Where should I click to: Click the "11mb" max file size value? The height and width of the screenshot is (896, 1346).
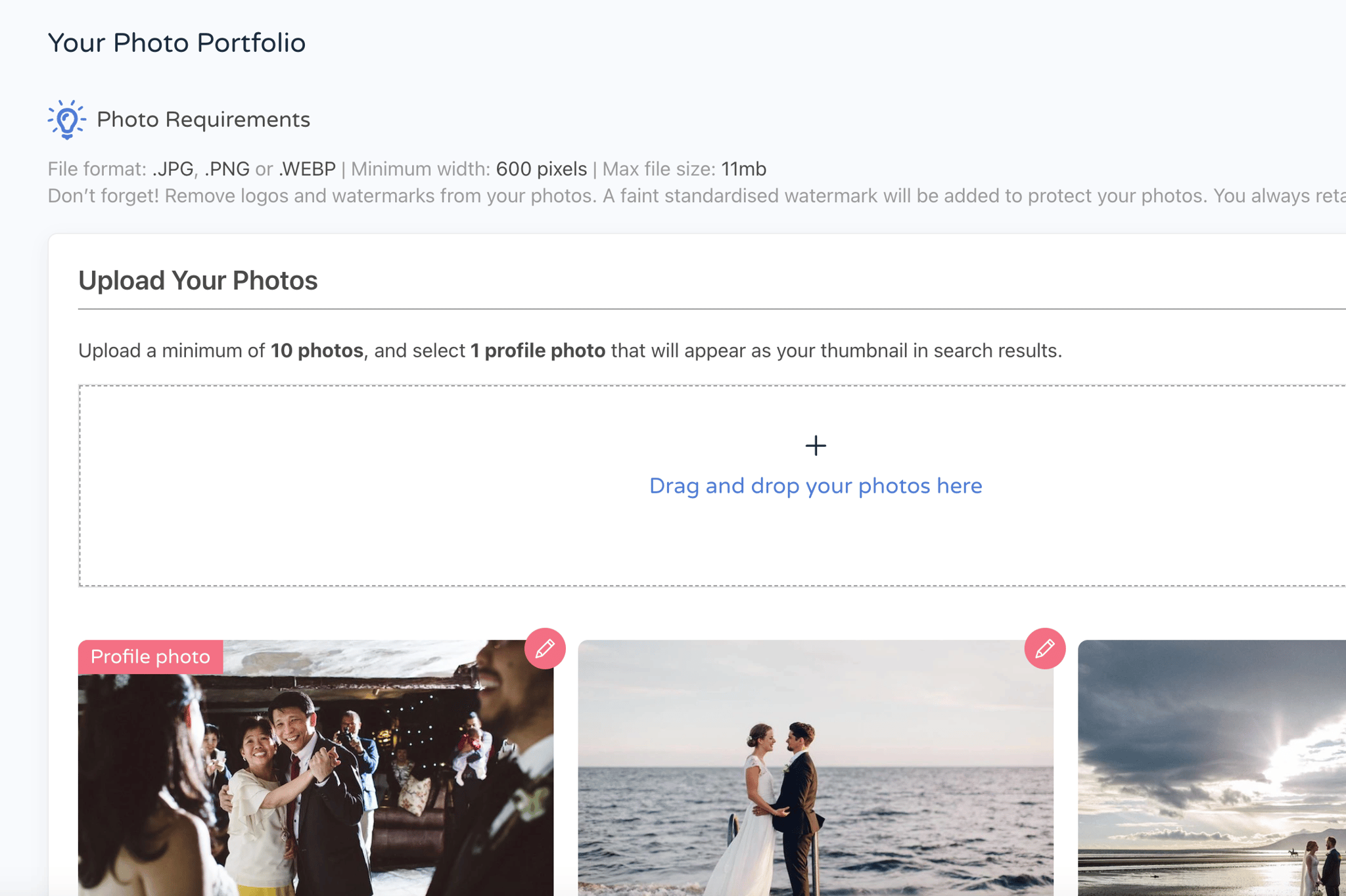[743, 169]
